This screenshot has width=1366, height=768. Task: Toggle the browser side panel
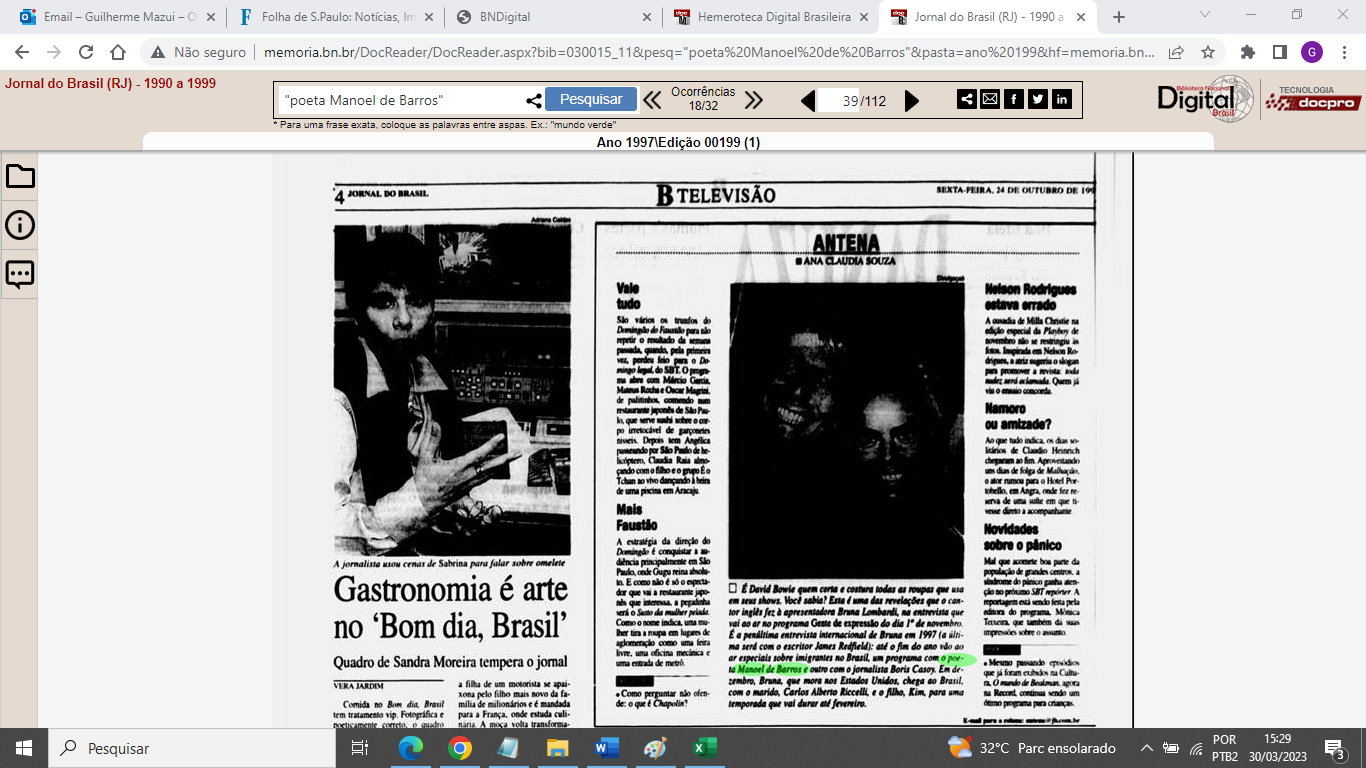[x=1279, y=52]
